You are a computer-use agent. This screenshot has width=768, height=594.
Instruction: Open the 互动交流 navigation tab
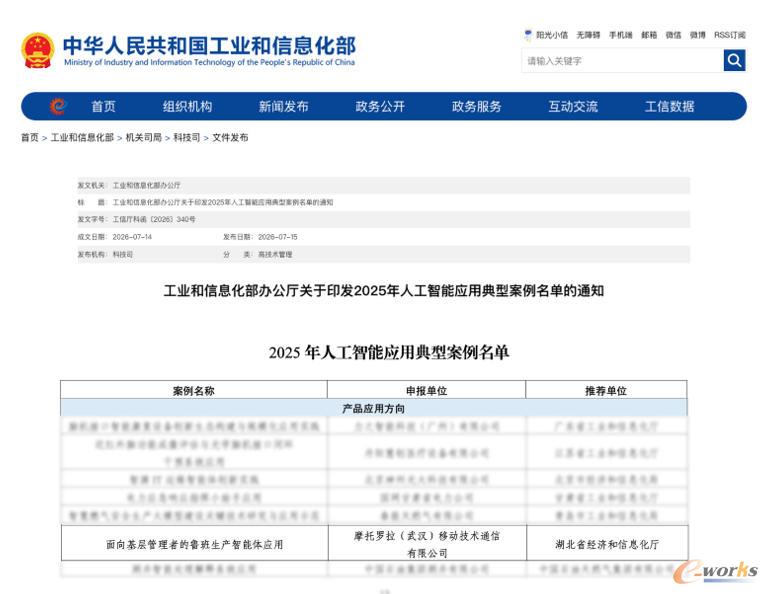(573, 106)
